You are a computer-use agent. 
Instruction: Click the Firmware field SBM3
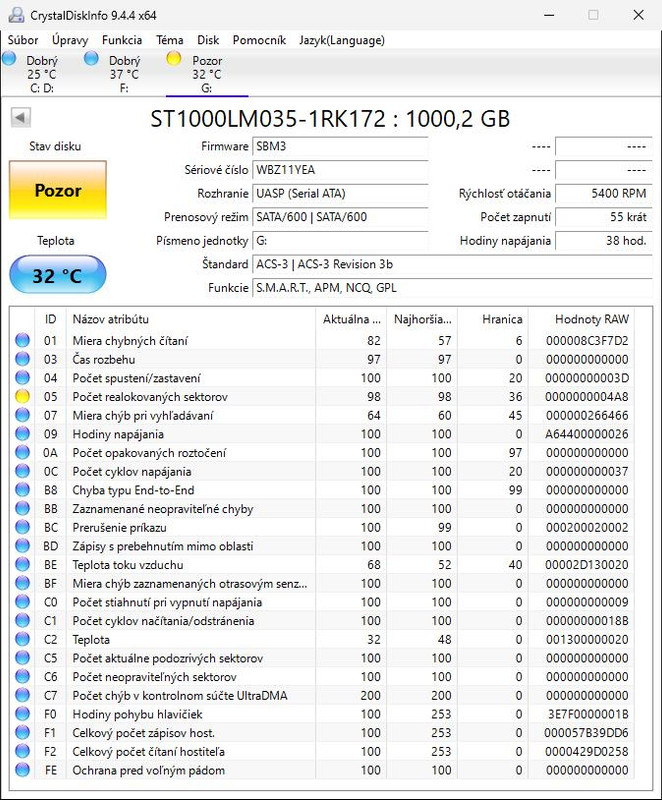340,146
